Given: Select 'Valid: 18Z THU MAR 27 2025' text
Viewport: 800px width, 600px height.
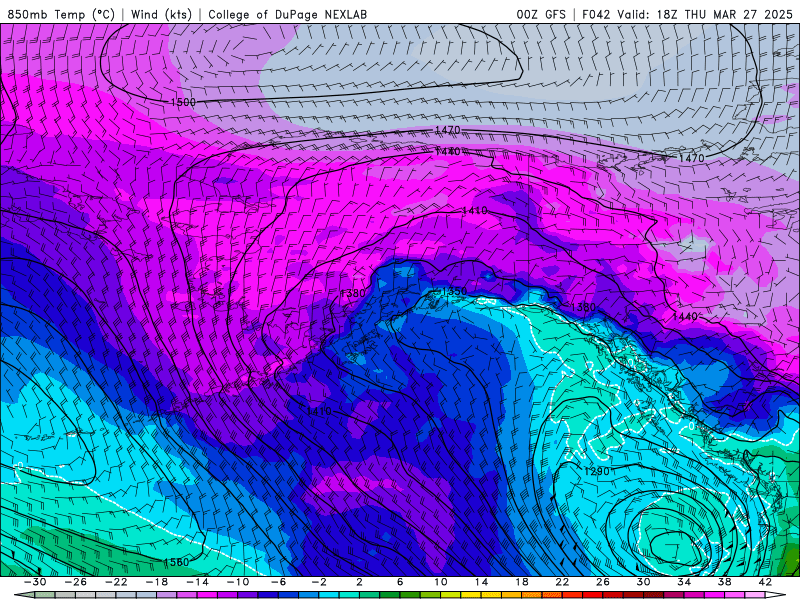Looking at the screenshot, I should pyautogui.click(x=705, y=14).
